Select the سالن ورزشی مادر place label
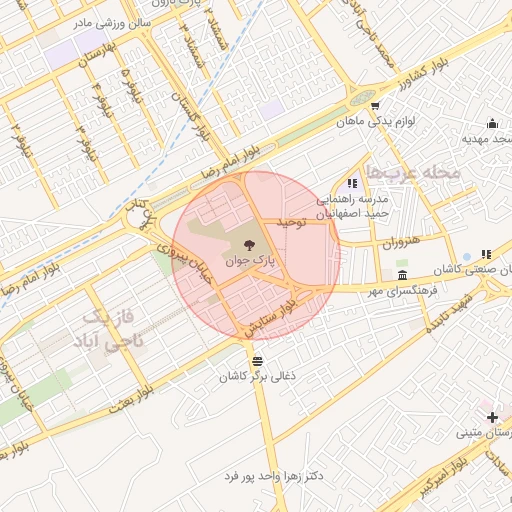 [x=112, y=23]
